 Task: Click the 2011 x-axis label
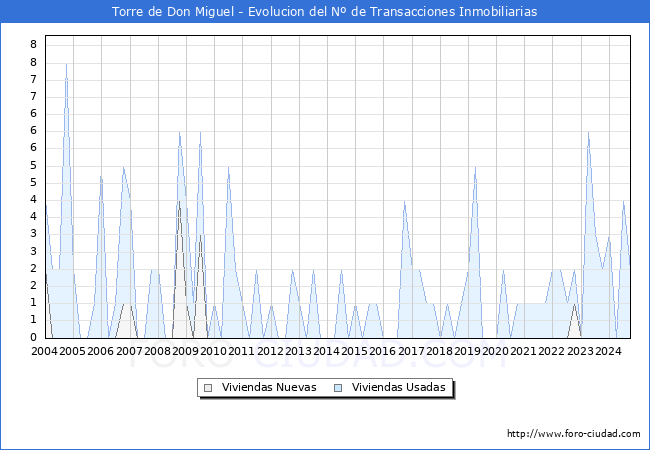[x=241, y=351]
